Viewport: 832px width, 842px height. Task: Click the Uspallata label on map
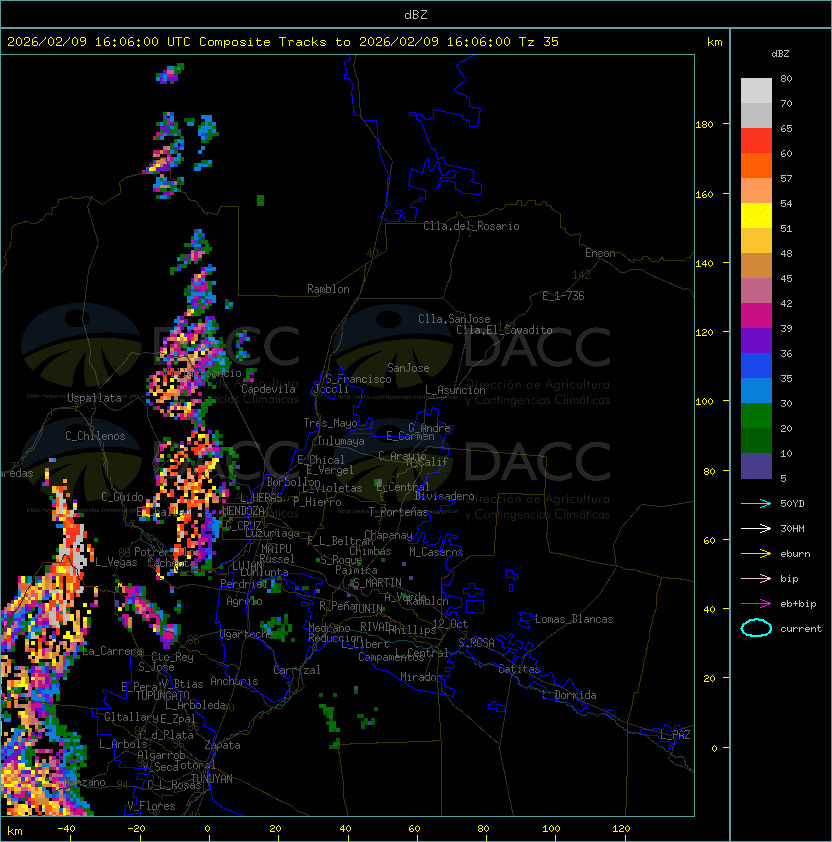pos(94,398)
